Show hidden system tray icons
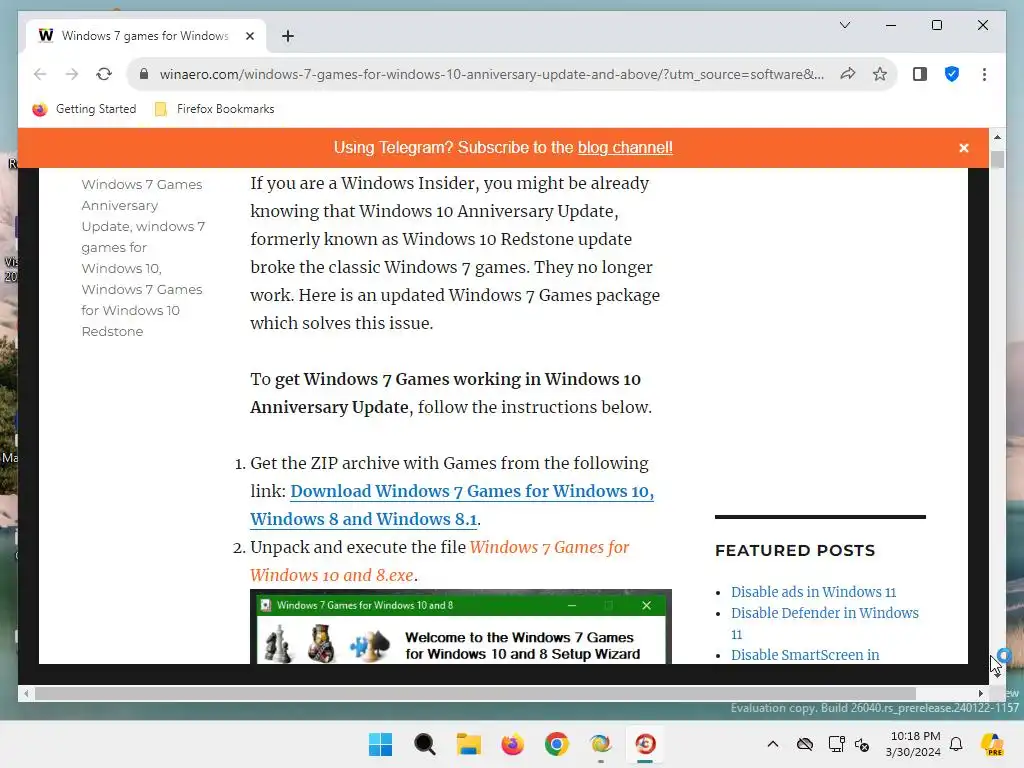The height and width of the screenshot is (768, 1024). pyautogui.click(x=773, y=744)
